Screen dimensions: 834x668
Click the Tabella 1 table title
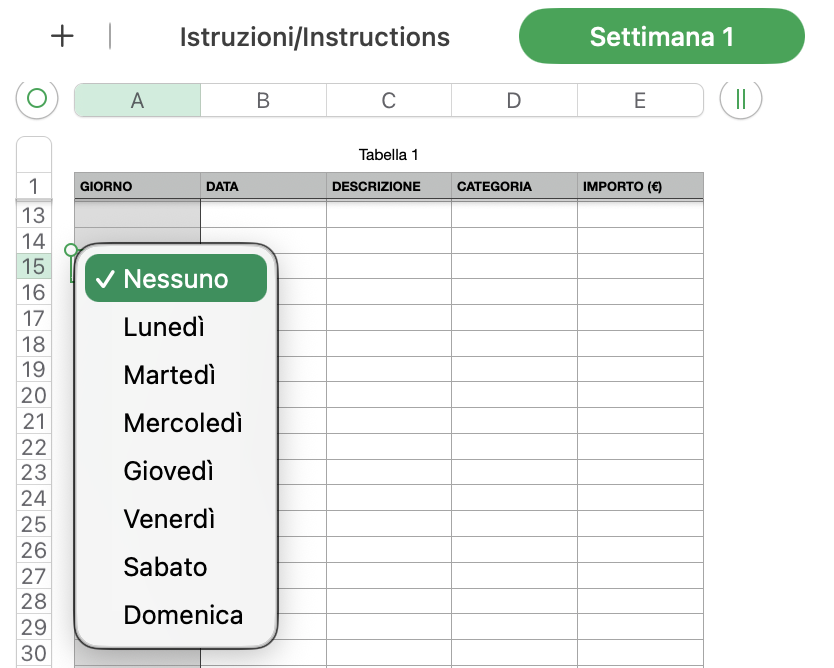coord(388,155)
